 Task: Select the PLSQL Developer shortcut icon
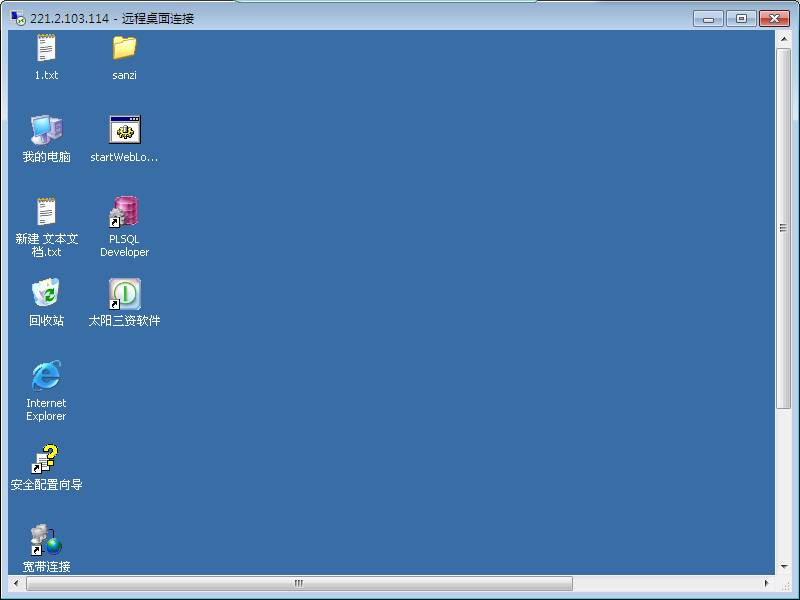[124, 211]
